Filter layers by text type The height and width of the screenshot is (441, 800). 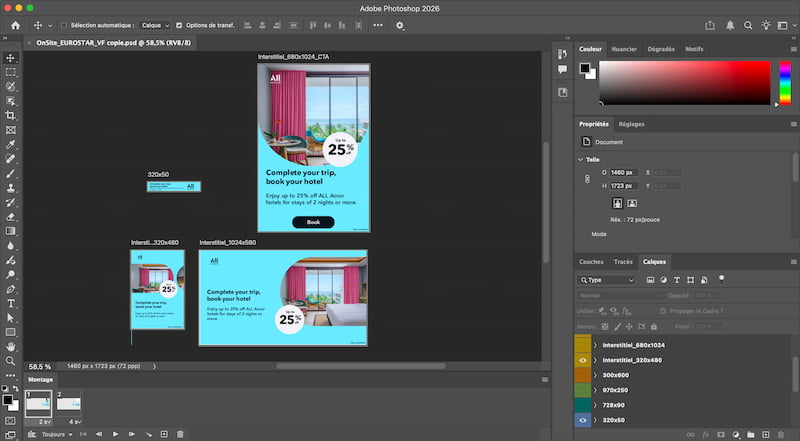[677, 280]
